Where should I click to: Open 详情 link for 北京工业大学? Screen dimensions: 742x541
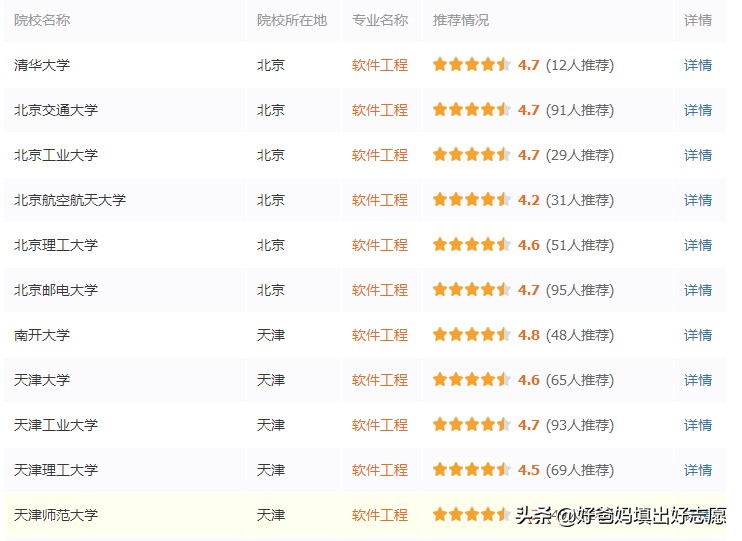pyautogui.click(x=698, y=155)
